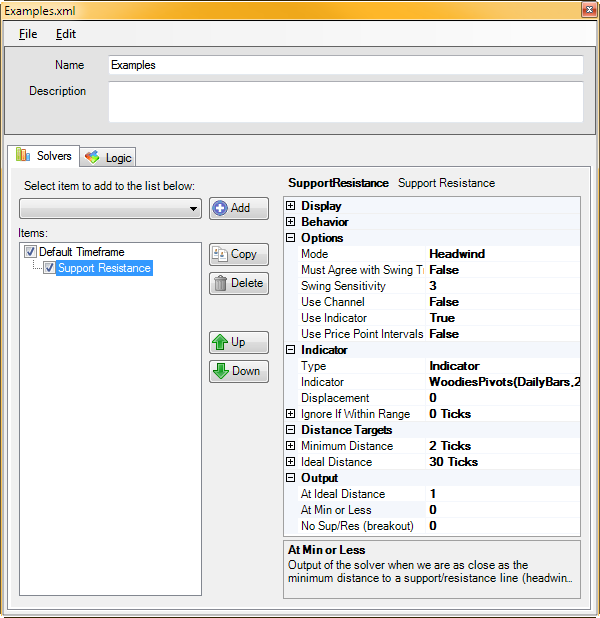
Task: Expand the Ideal Distance property
Action: 291,462
